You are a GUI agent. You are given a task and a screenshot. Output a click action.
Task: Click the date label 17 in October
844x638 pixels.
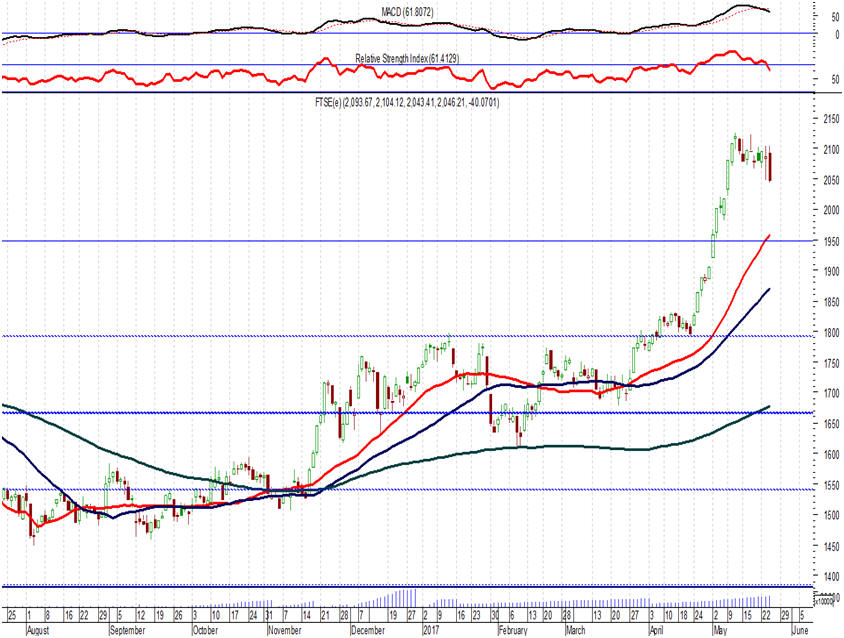[234, 615]
